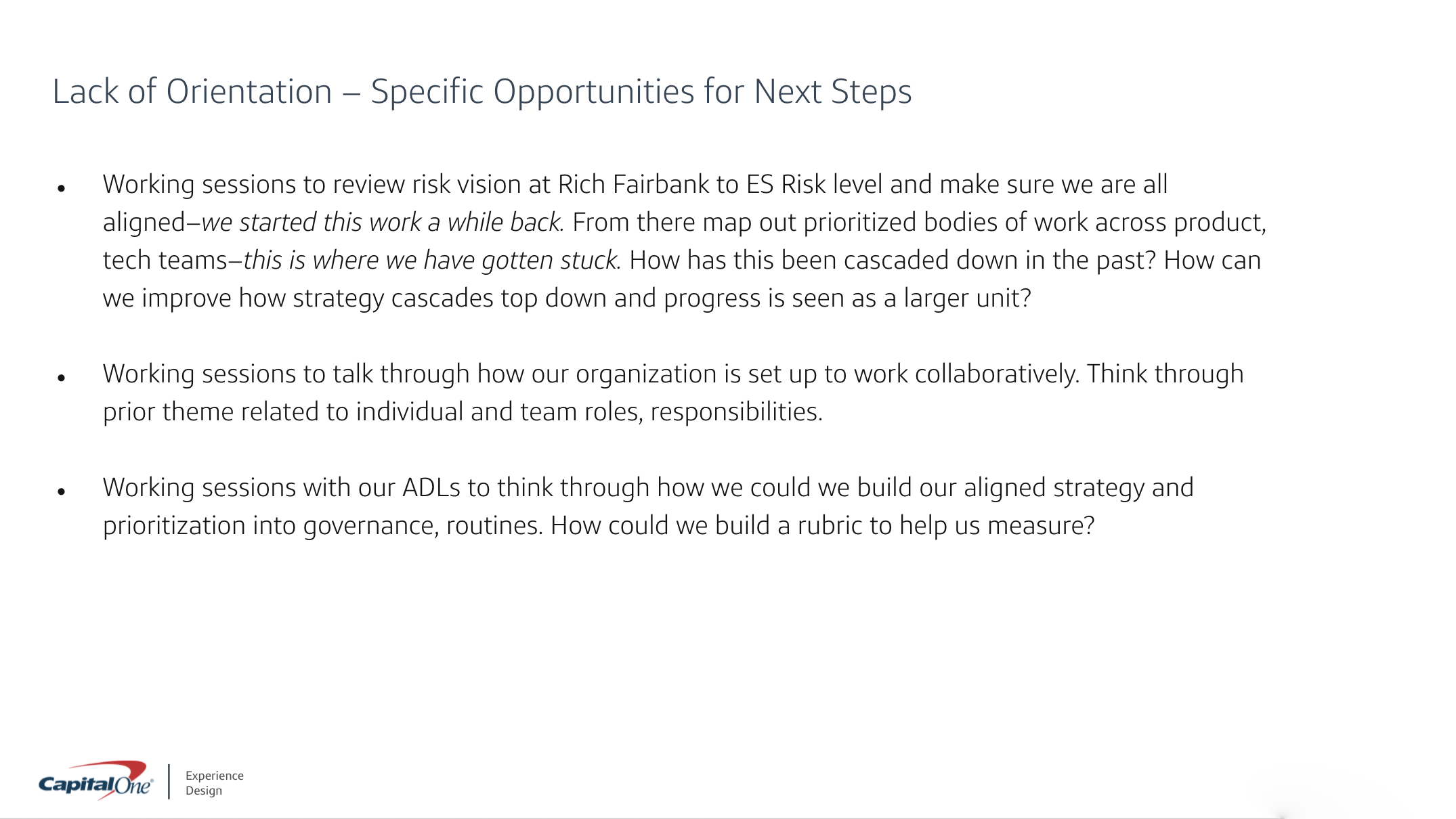
Task: Click the second bullet point marker
Action: click(62, 378)
